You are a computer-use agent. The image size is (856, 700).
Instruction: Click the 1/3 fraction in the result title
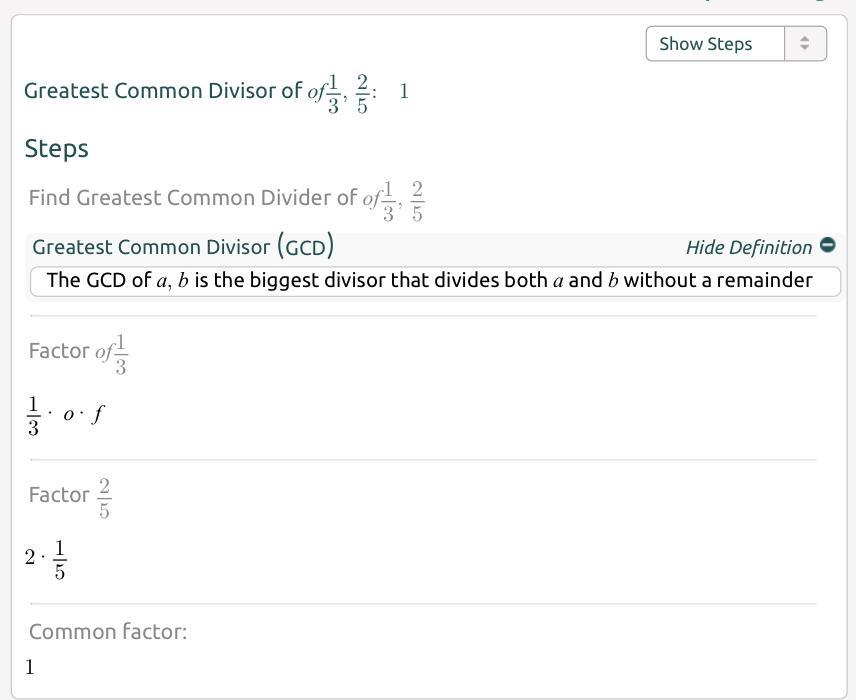coord(333,93)
